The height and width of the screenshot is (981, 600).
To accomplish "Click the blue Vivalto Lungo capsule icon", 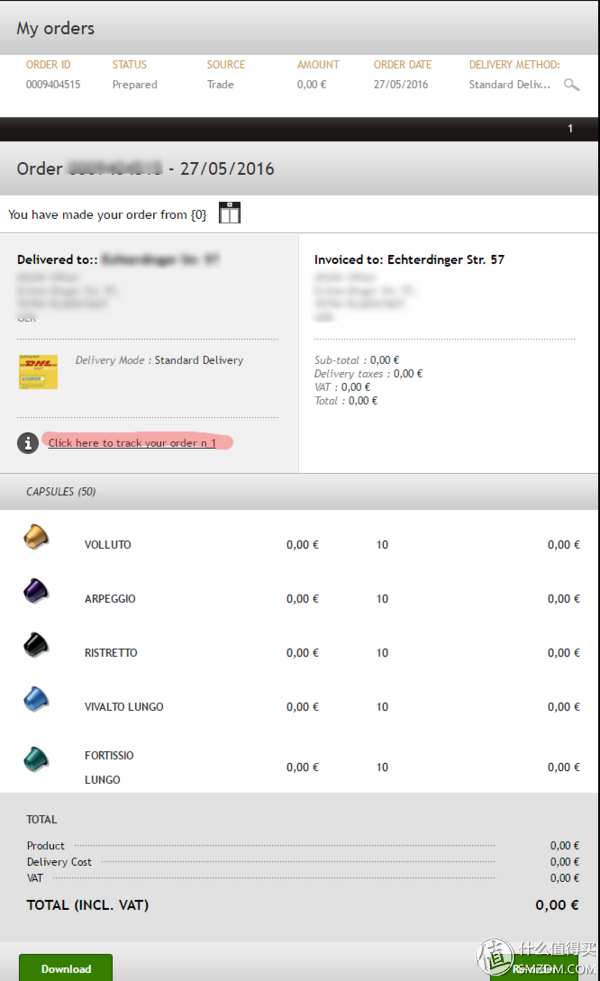I will point(36,699).
